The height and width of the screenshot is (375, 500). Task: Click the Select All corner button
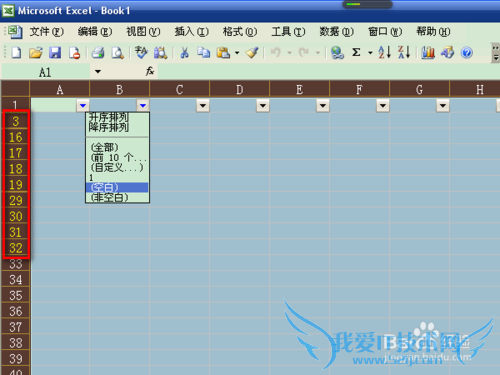(15, 89)
